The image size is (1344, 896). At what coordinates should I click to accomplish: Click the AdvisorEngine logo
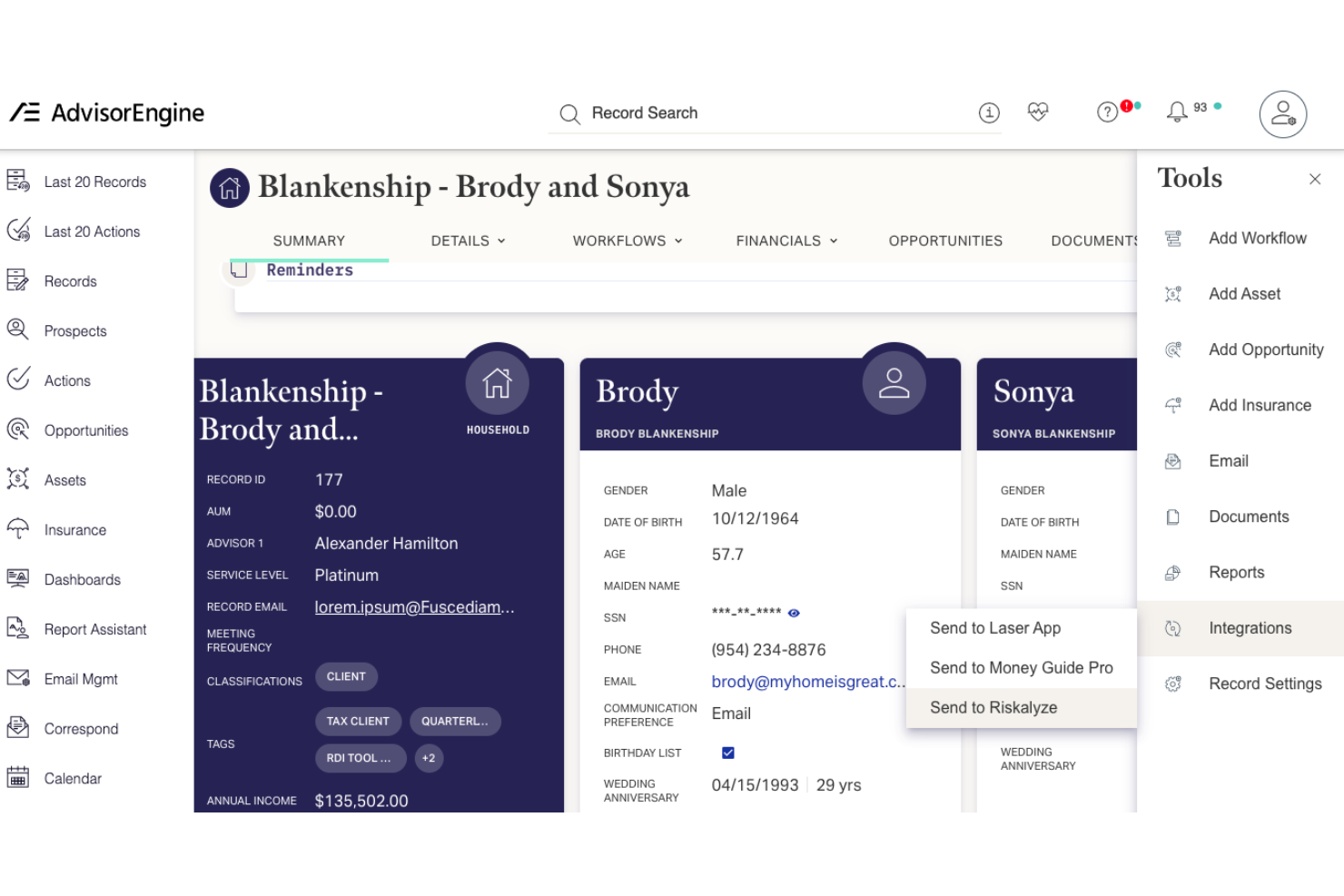click(107, 113)
